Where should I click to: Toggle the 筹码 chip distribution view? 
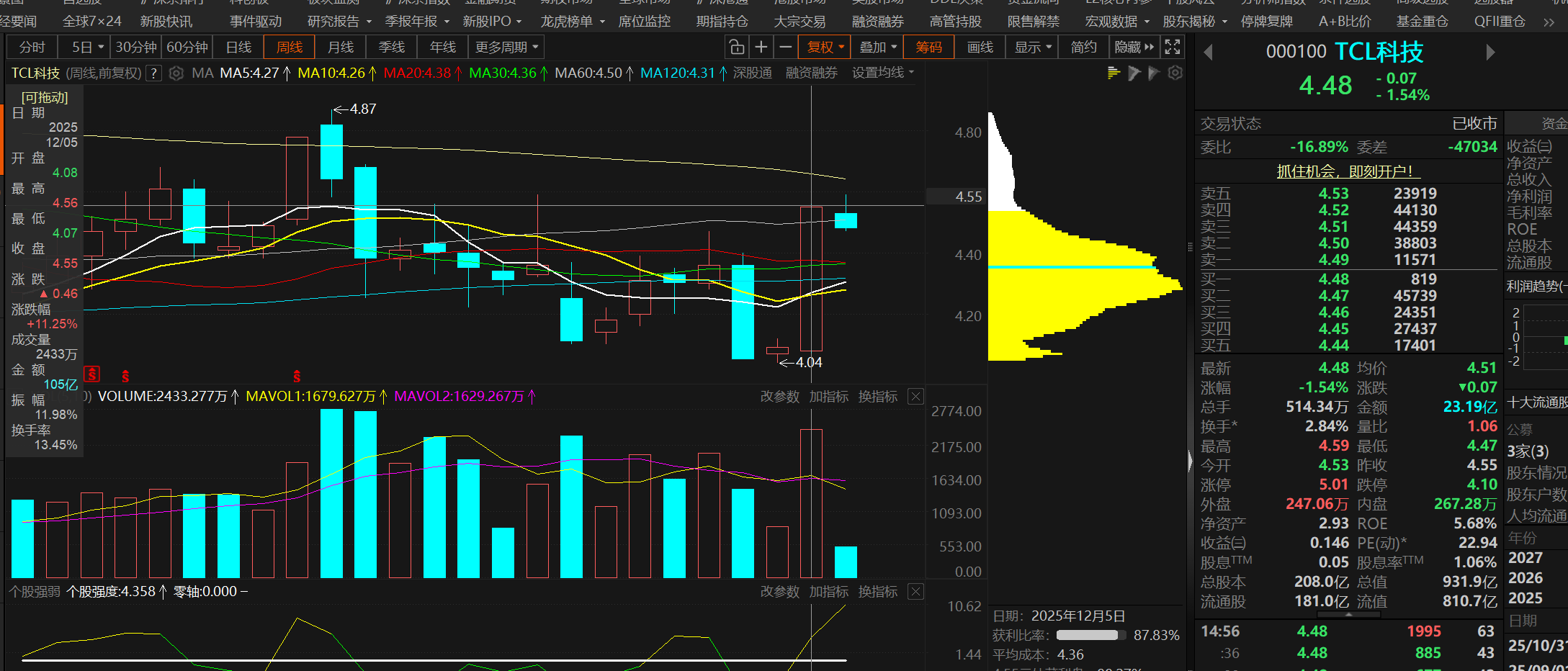point(928,48)
